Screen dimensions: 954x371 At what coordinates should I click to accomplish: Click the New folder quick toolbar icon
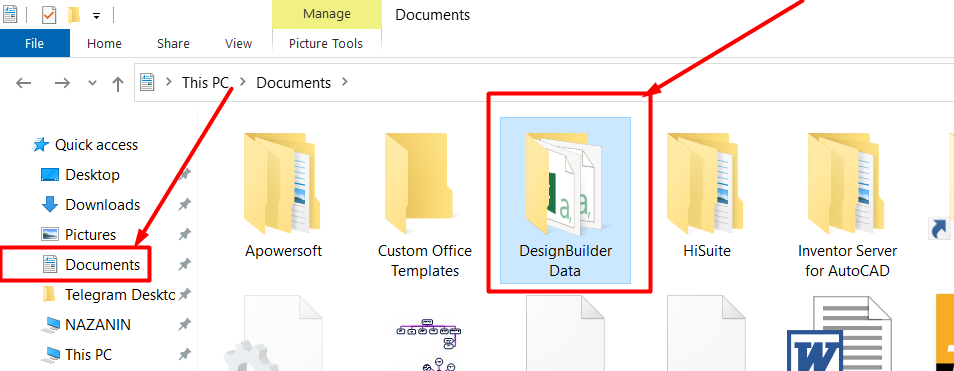coord(74,15)
